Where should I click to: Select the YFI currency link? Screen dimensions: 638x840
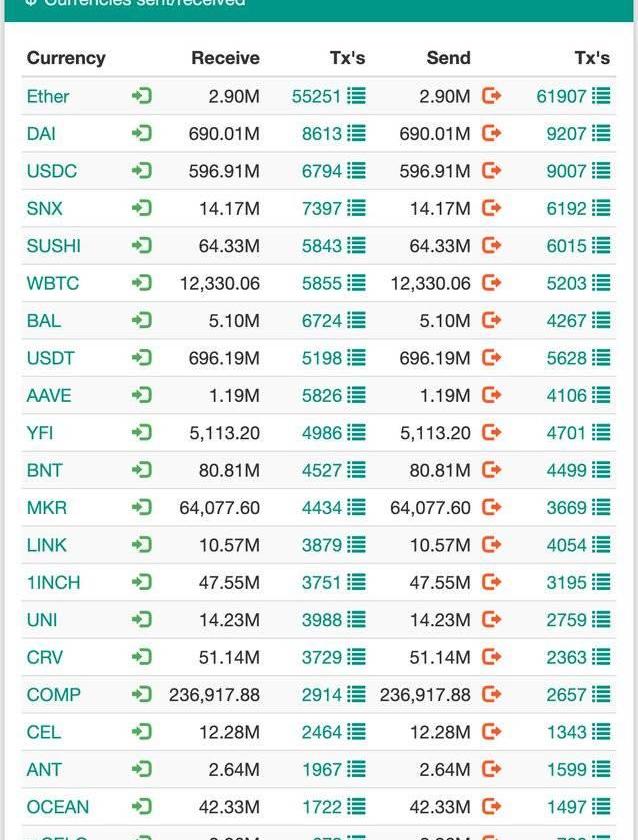coord(40,433)
